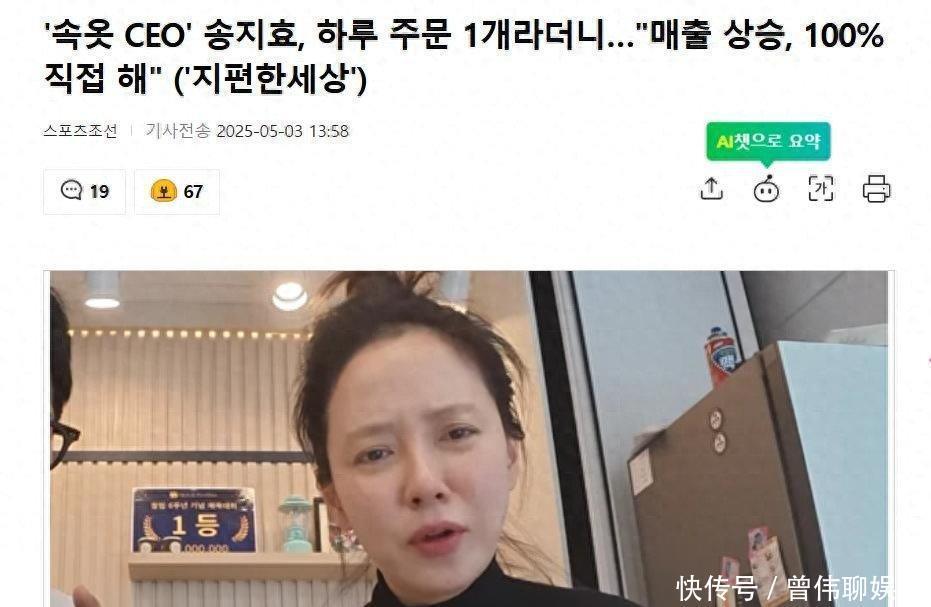This screenshot has width=931, height=607.
Task: Click the speech bubble comment icon
Action: pos(71,191)
